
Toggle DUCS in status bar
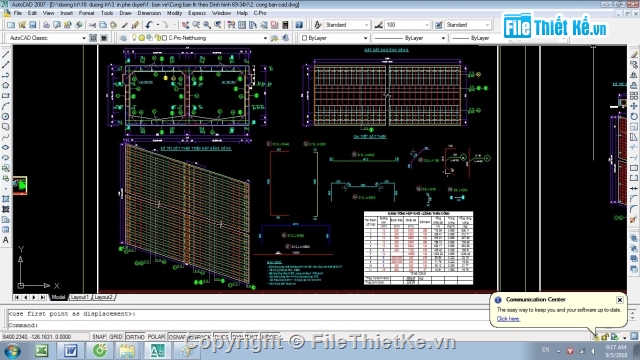pyautogui.click(x=222, y=337)
